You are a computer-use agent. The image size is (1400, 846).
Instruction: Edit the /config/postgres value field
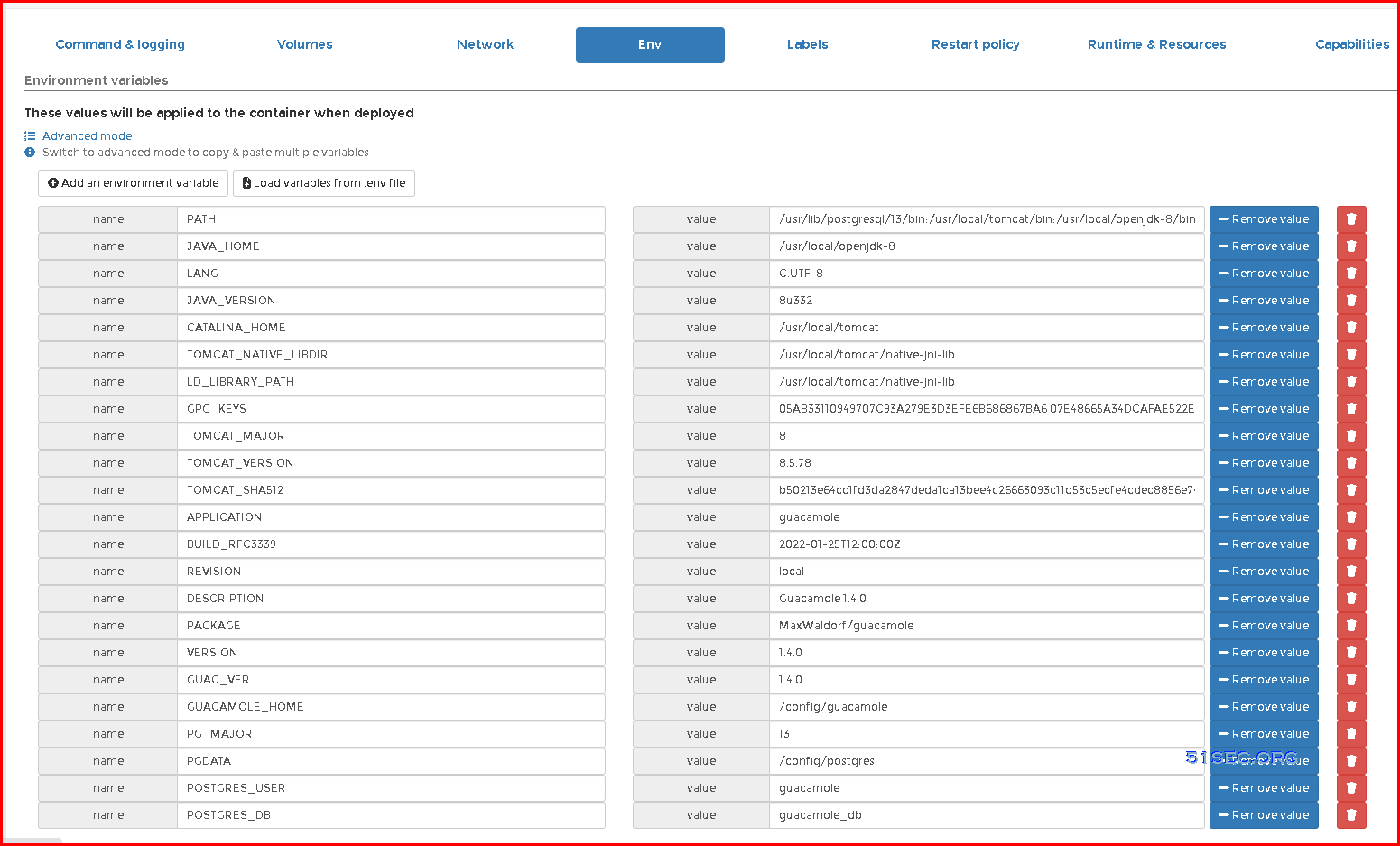click(987, 761)
